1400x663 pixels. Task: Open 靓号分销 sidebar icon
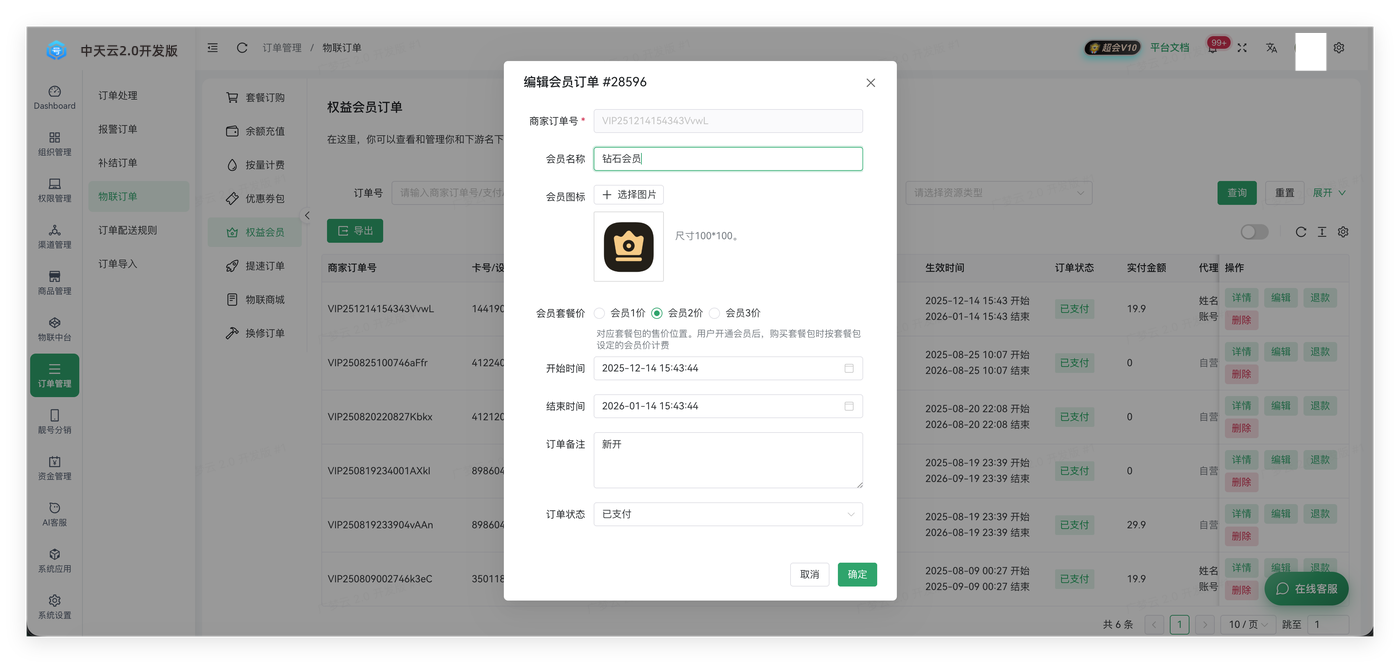54,421
